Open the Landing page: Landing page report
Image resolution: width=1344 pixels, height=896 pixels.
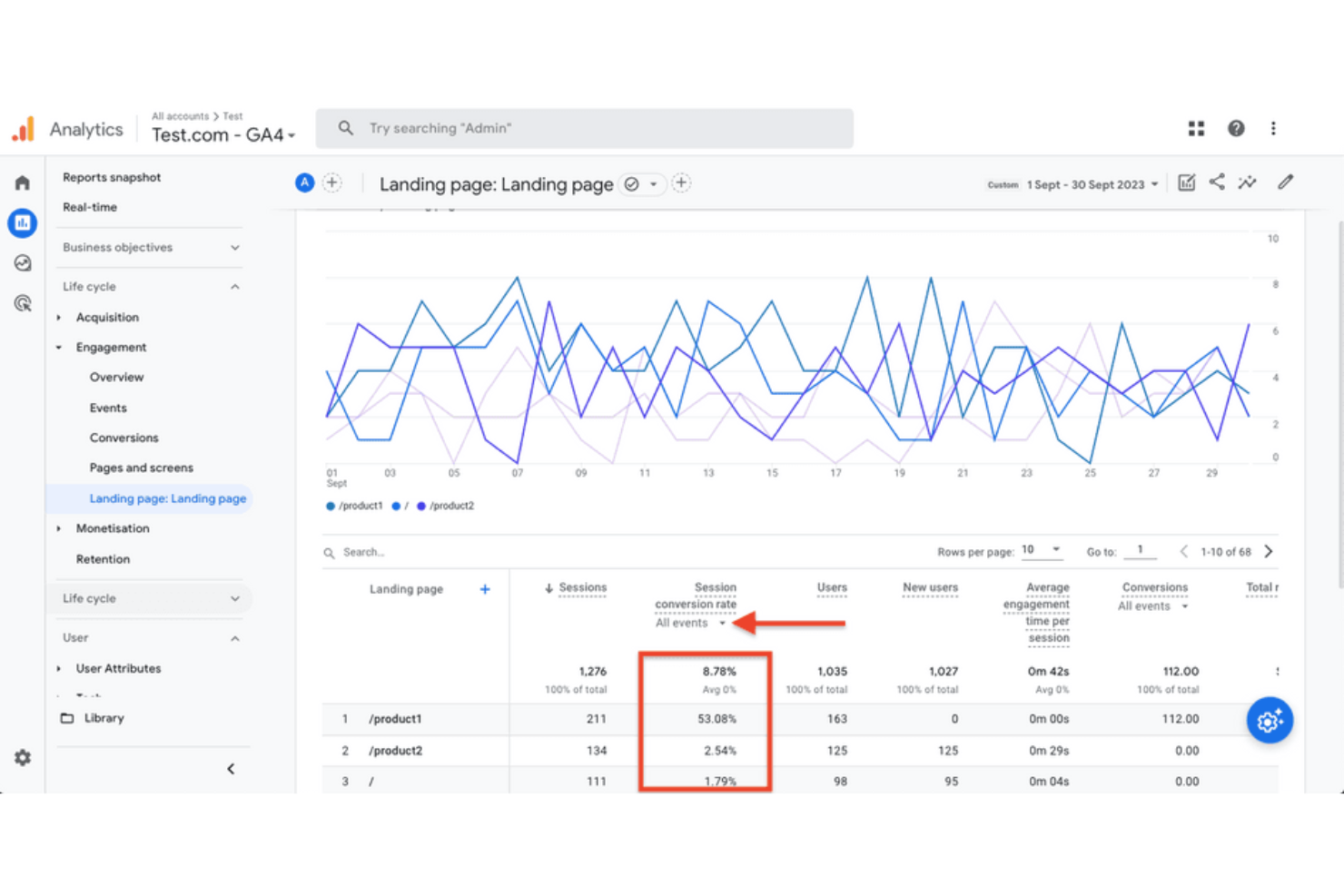click(x=167, y=498)
